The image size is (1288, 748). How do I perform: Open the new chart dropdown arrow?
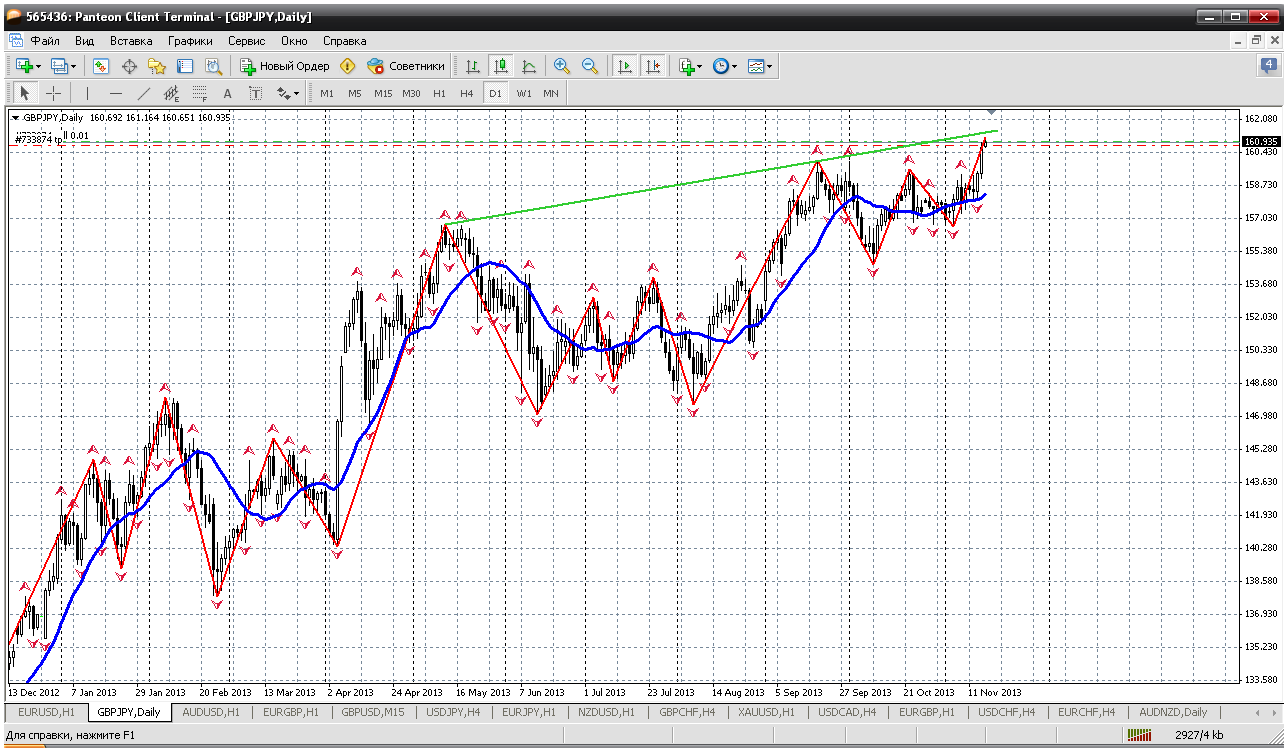(x=38, y=66)
